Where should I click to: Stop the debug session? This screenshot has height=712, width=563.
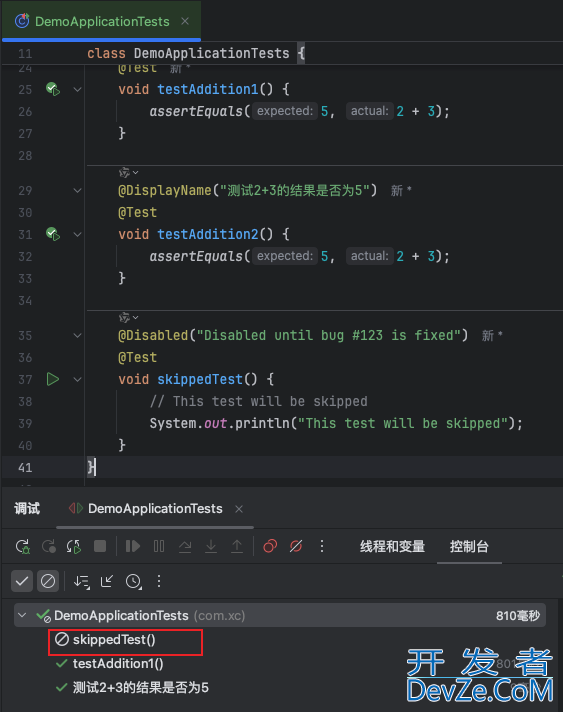[x=100, y=546]
